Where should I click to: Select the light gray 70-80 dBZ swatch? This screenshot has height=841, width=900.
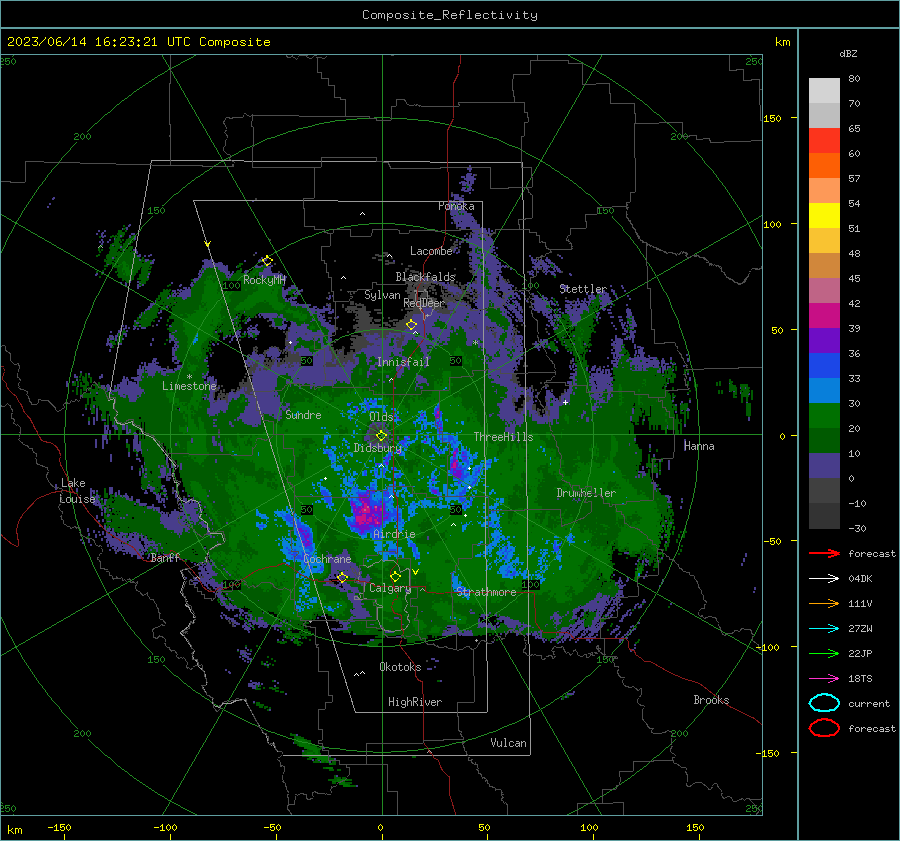[x=824, y=91]
